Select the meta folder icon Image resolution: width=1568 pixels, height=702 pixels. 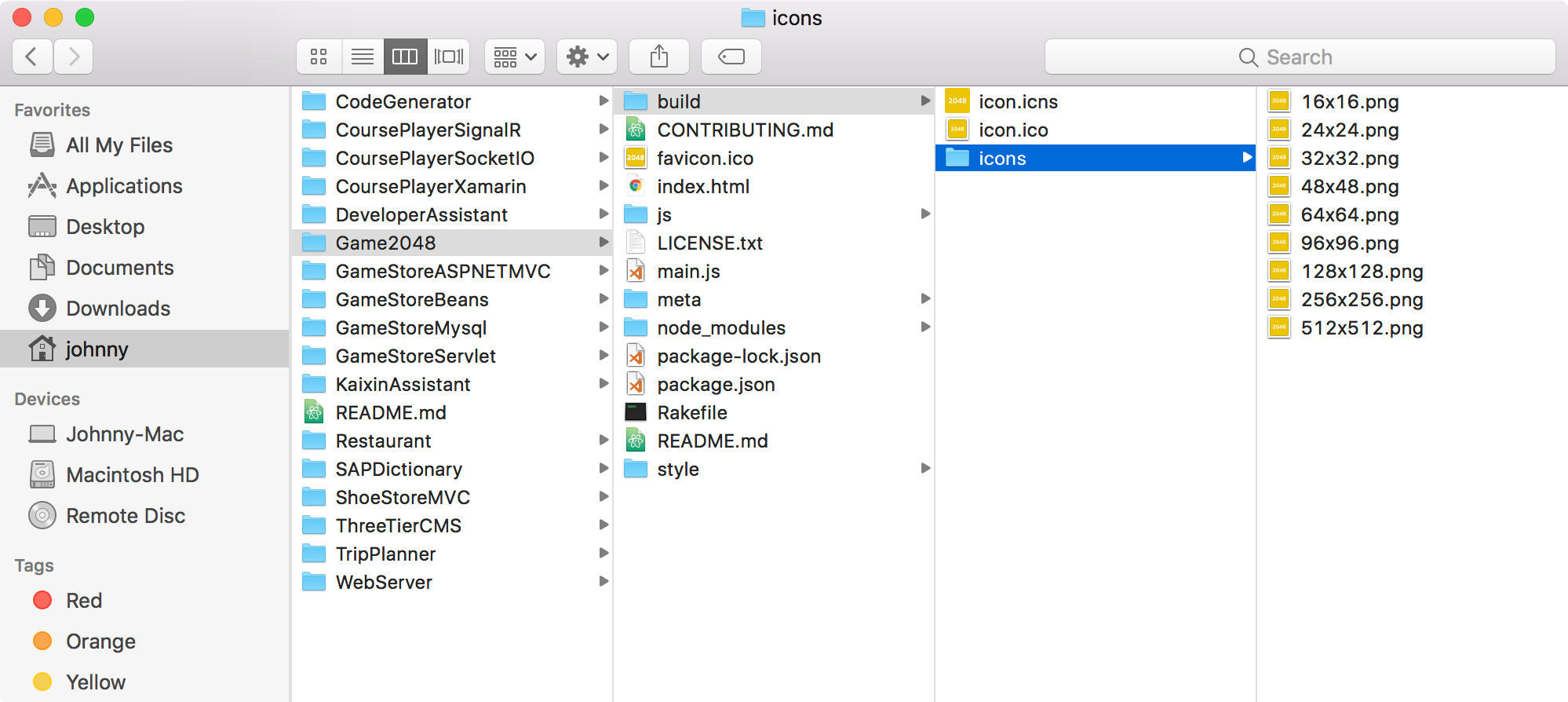coord(636,299)
